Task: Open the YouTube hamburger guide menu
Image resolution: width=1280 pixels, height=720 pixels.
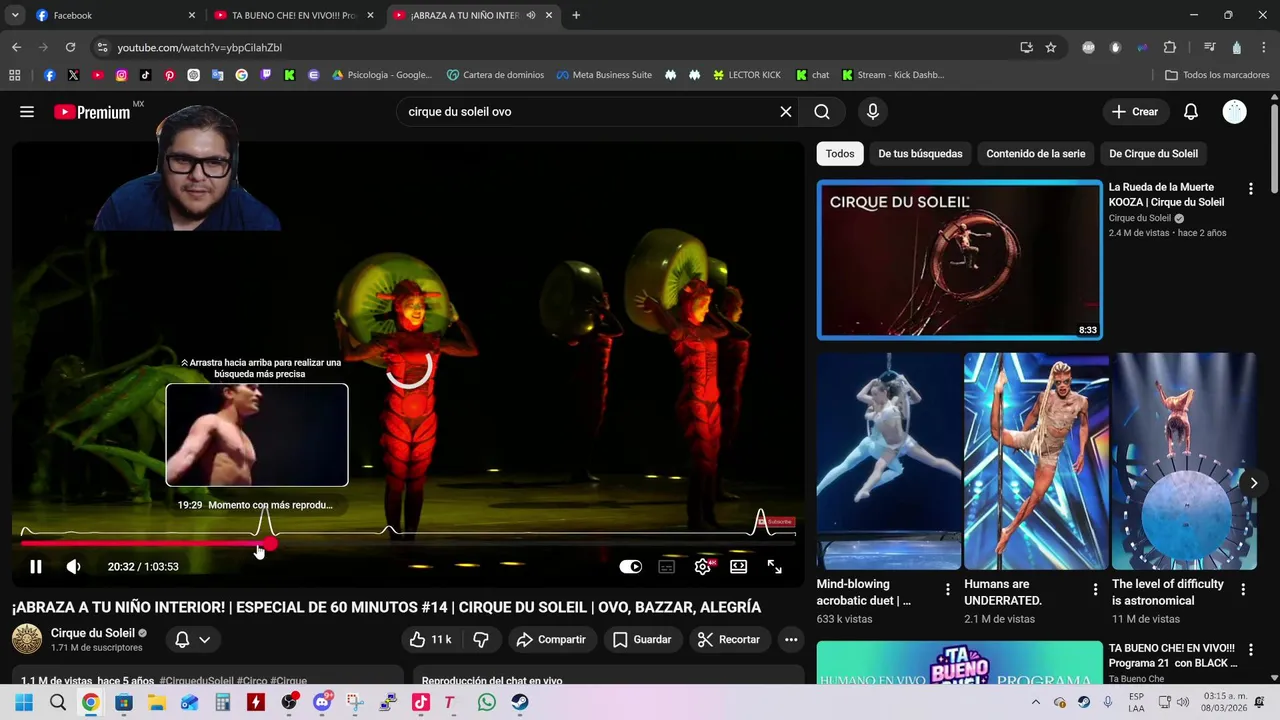Action: click(27, 112)
